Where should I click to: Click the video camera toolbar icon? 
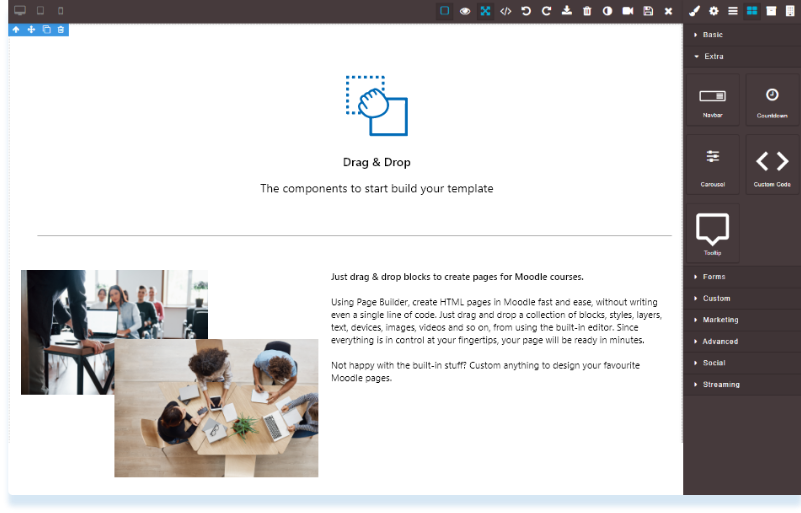click(x=628, y=11)
